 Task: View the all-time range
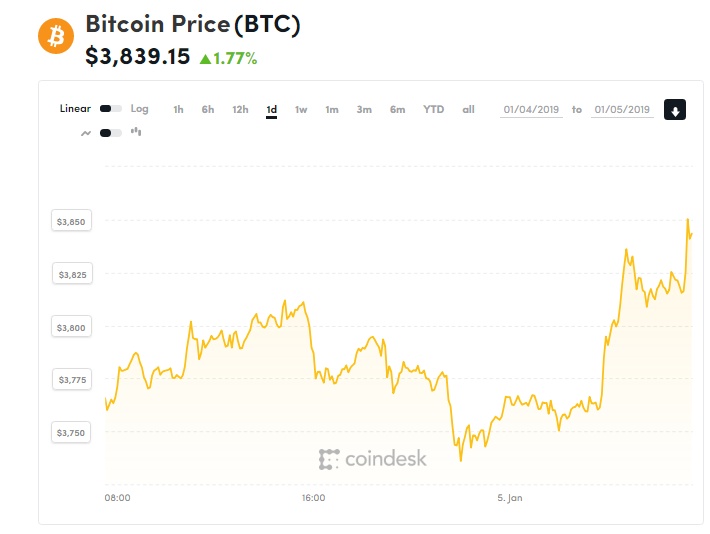(468, 110)
